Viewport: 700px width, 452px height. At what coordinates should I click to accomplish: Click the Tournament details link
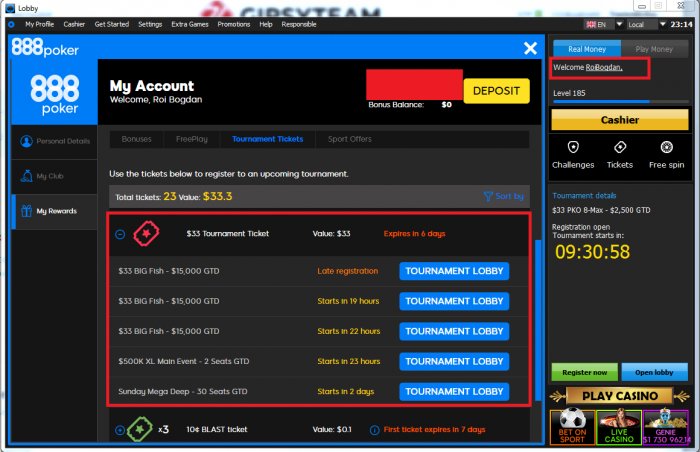click(584, 196)
